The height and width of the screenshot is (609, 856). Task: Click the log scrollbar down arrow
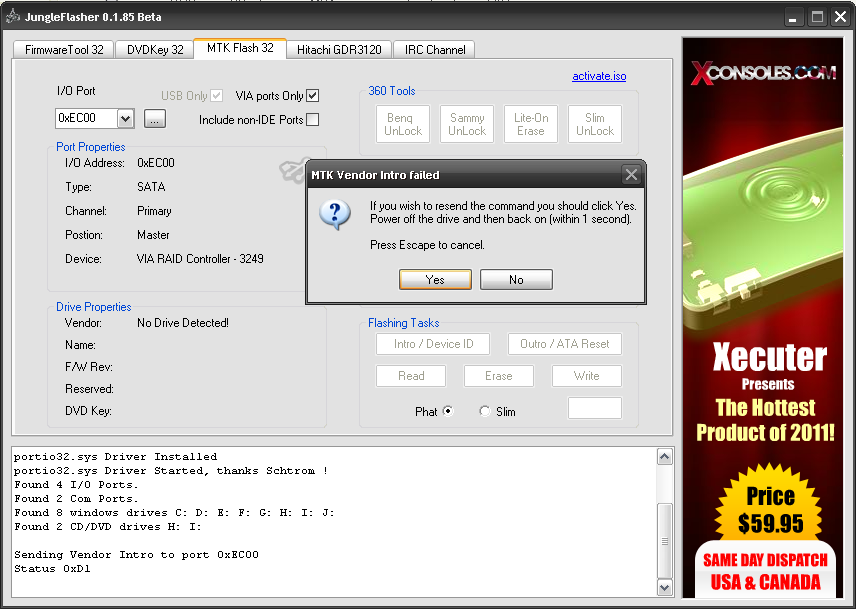[x=664, y=587]
